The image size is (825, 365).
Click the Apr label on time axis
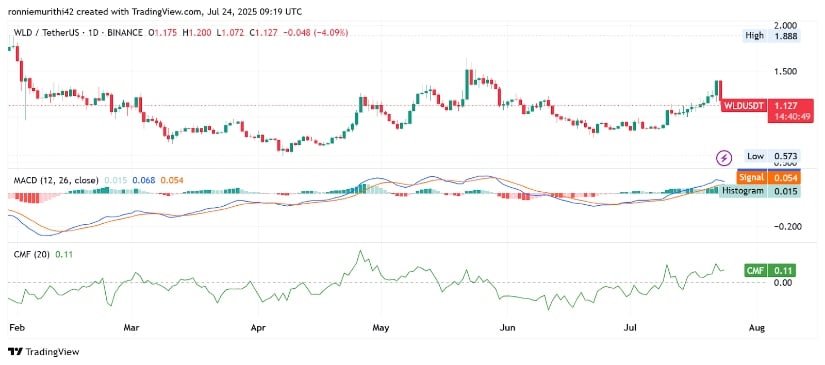click(257, 328)
